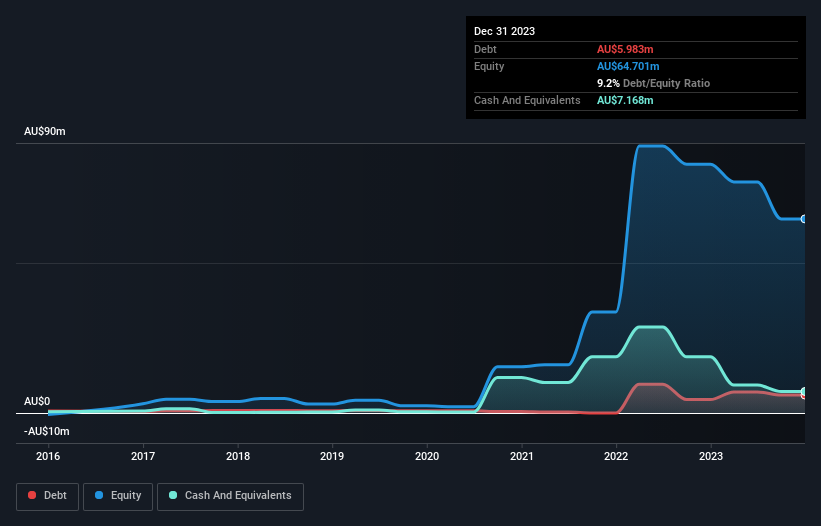This screenshot has height=526, width=821.
Task: Click the Dec 31 2023 tooltip date
Action: click(504, 31)
